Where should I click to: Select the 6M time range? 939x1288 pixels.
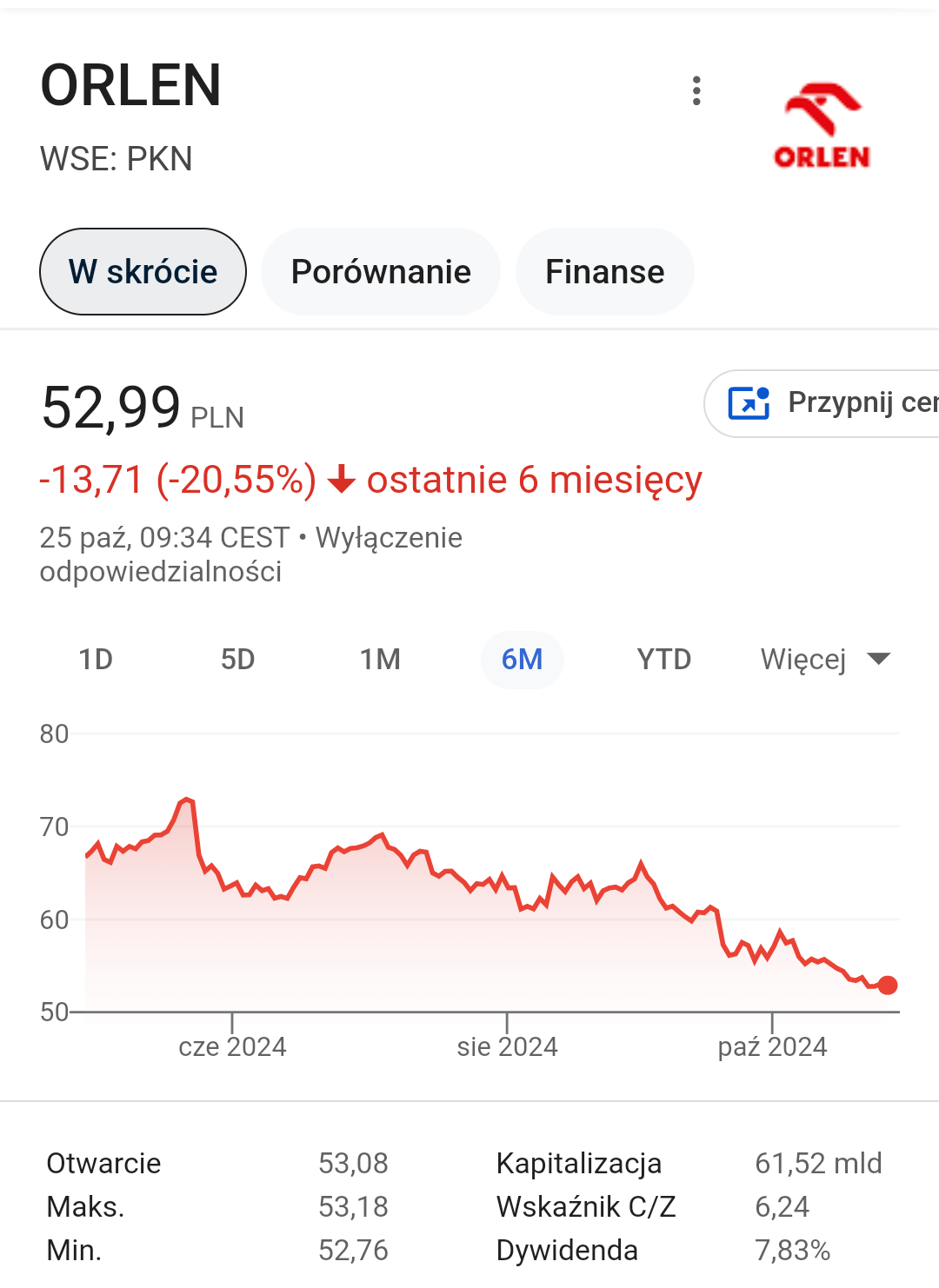(x=522, y=660)
